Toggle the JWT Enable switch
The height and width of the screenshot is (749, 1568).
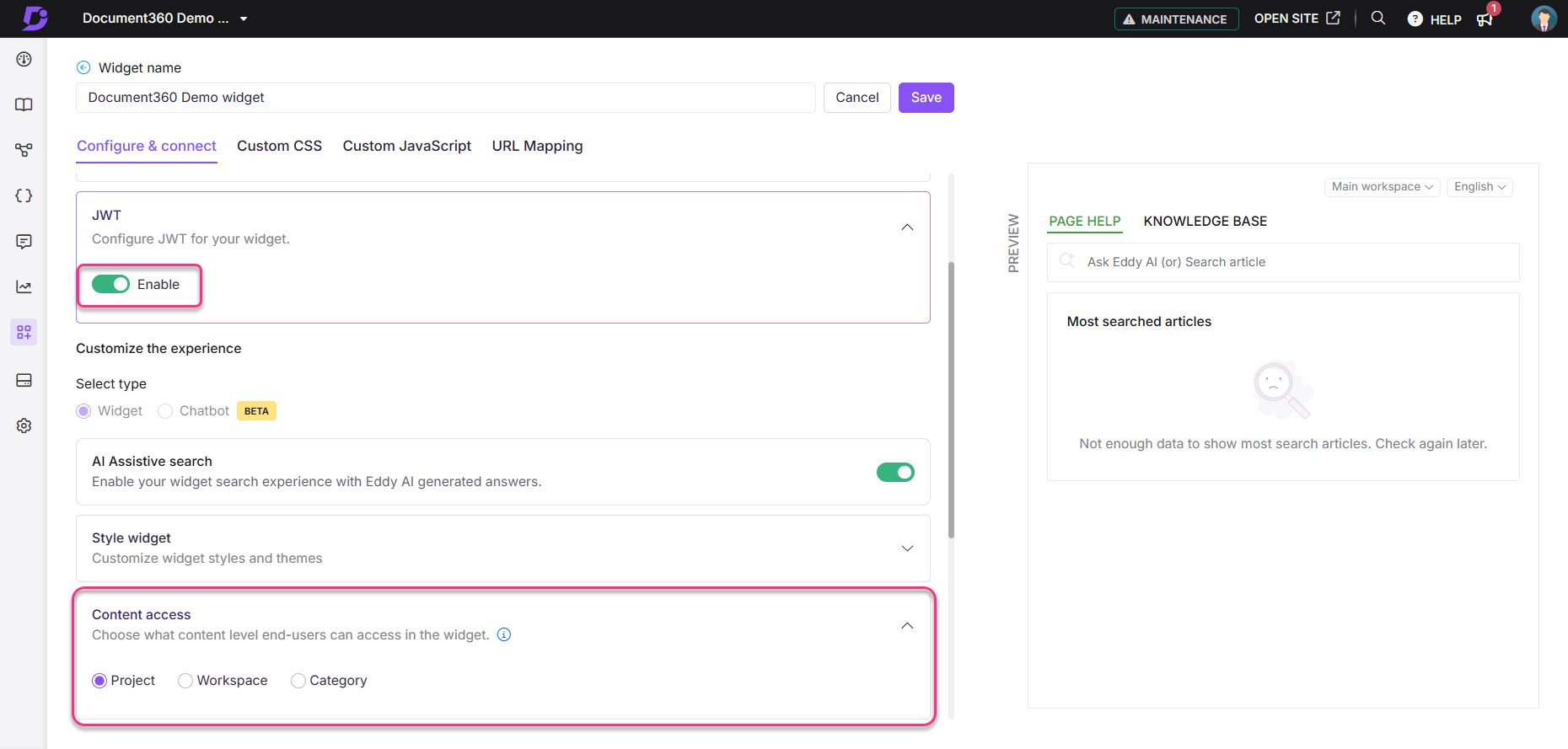(x=110, y=284)
